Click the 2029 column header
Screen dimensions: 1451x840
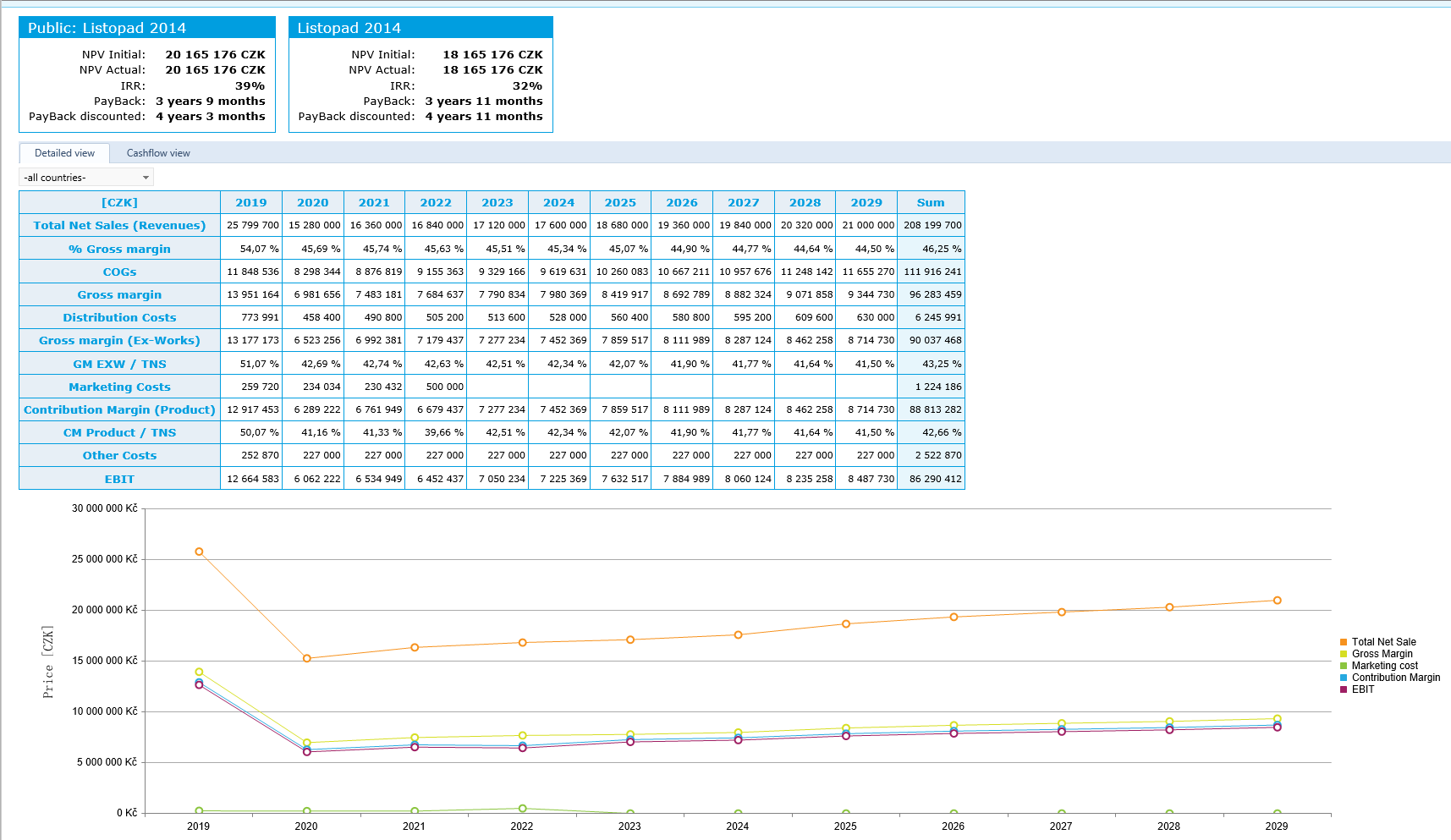(x=866, y=202)
